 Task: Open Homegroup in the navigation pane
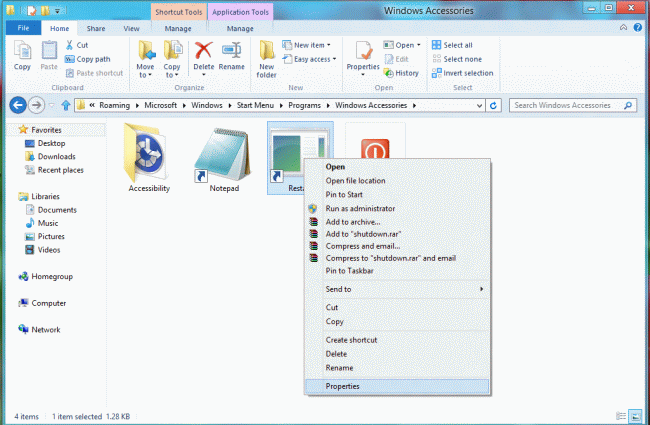pos(46,277)
